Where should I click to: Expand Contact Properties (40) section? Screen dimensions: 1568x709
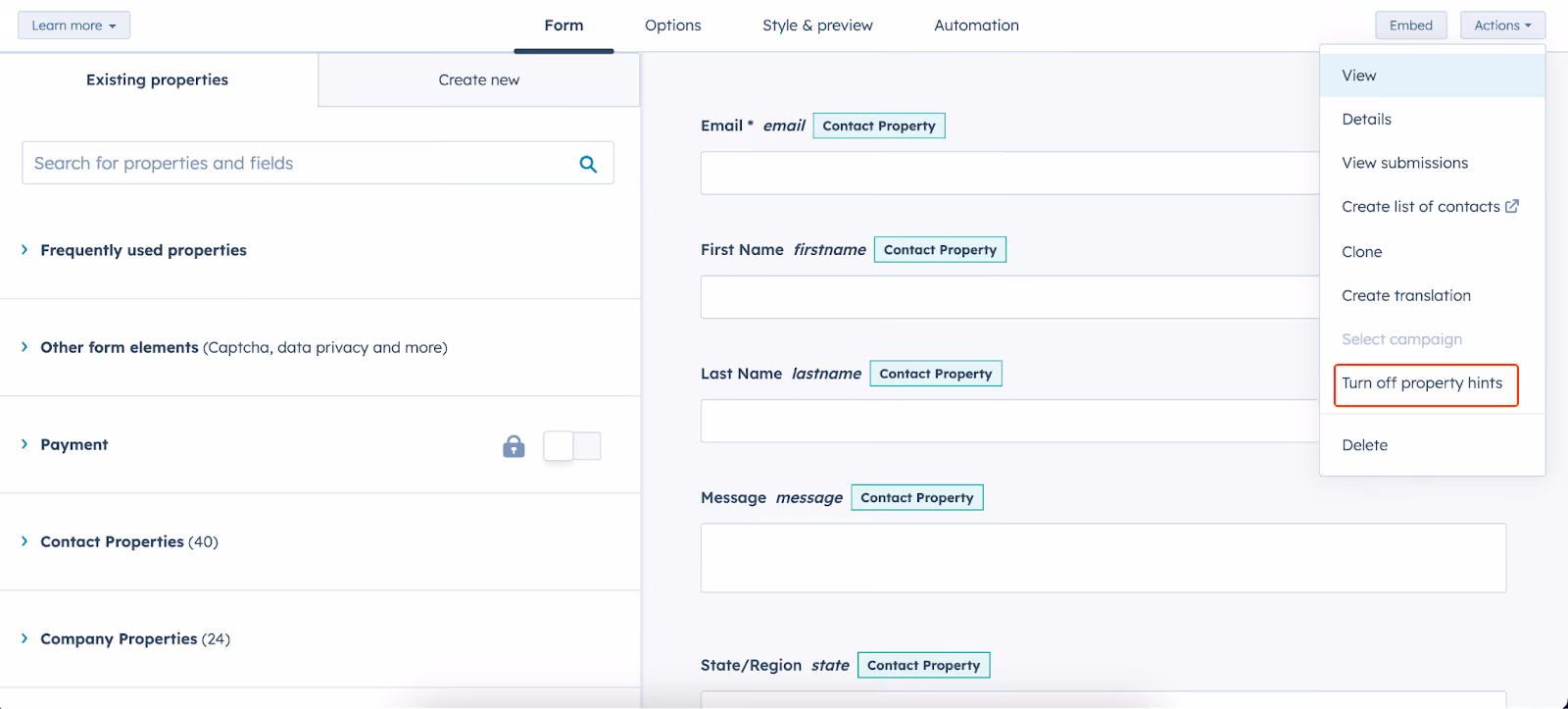tap(24, 541)
